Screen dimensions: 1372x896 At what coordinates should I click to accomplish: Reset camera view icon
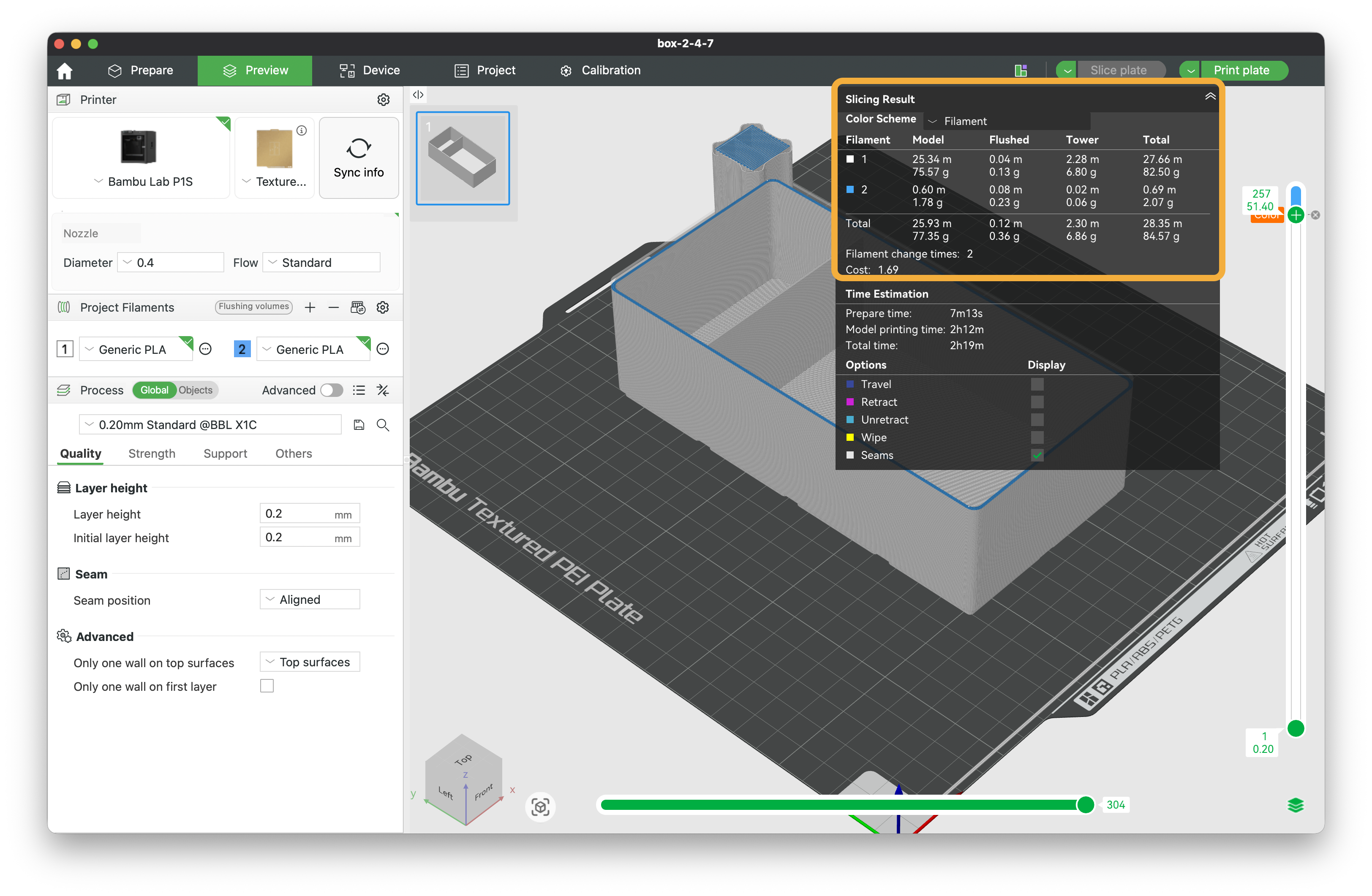540,806
